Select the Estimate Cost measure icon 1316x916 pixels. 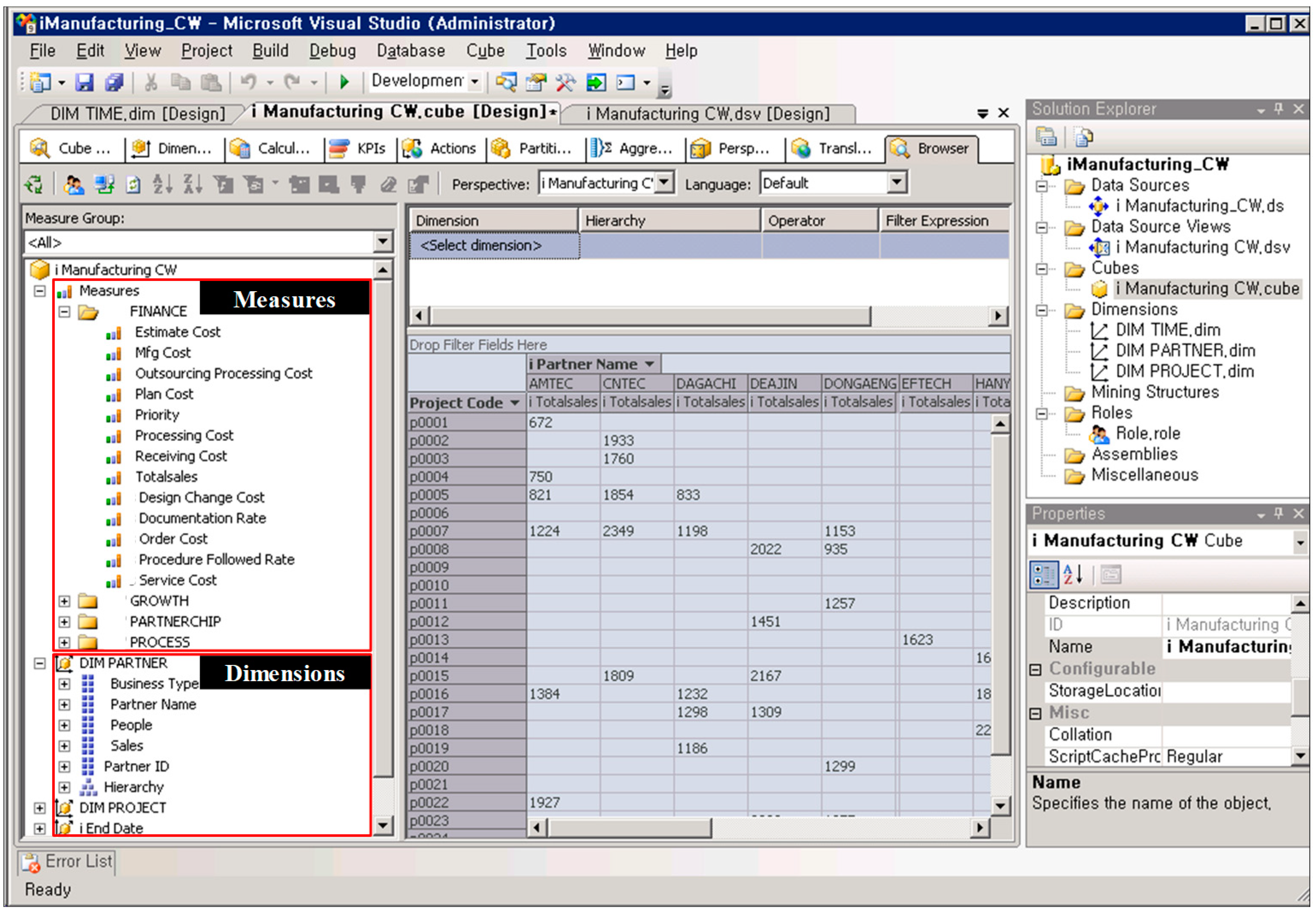pos(114,333)
